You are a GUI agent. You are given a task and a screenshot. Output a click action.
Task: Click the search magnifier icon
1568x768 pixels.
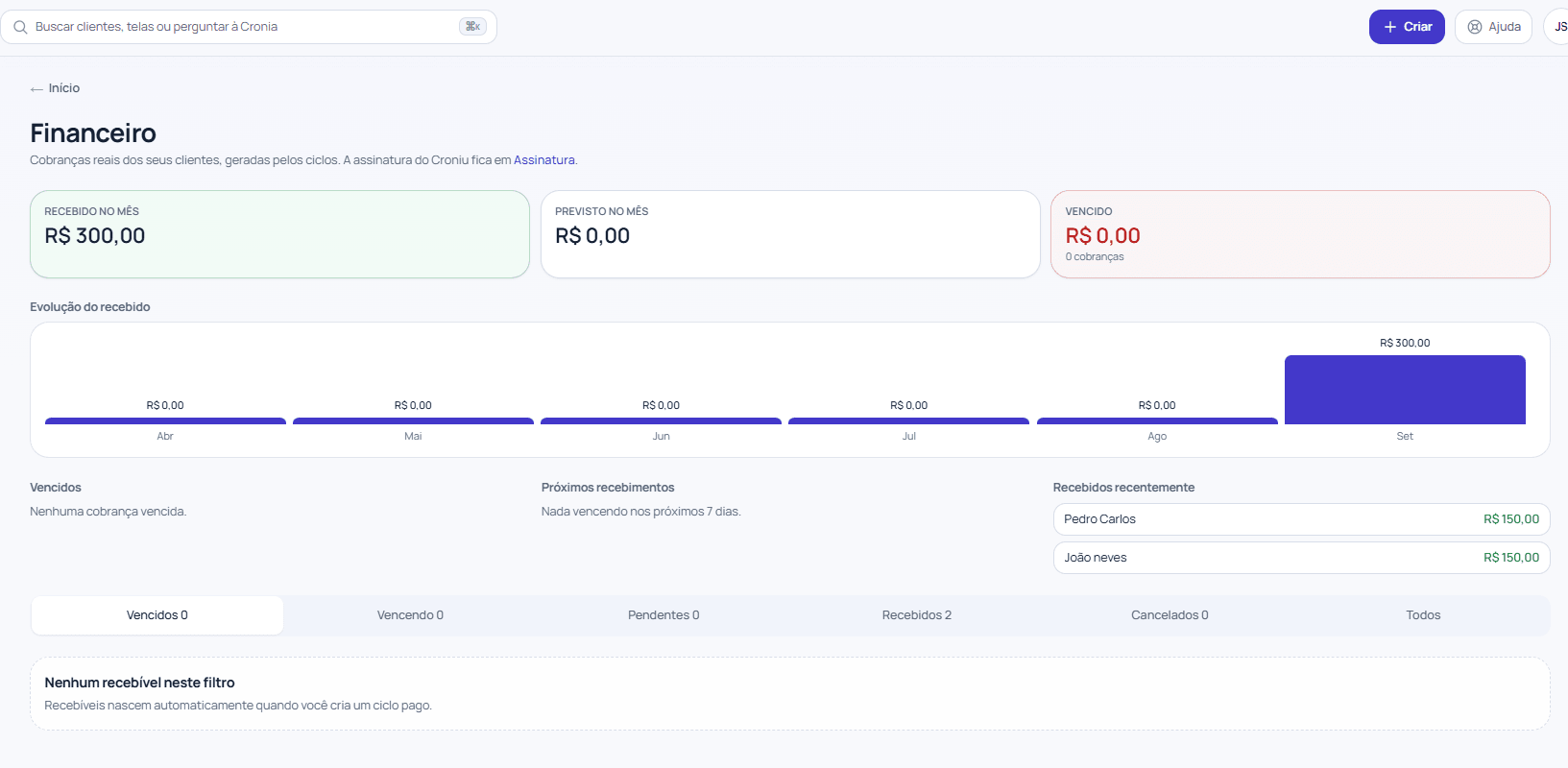tap(20, 27)
